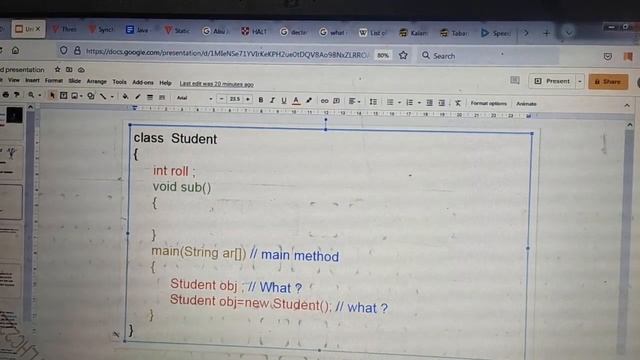Open the zoom level dropdown arrow
The width and height of the screenshot is (640, 360).
(x=40, y=96)
